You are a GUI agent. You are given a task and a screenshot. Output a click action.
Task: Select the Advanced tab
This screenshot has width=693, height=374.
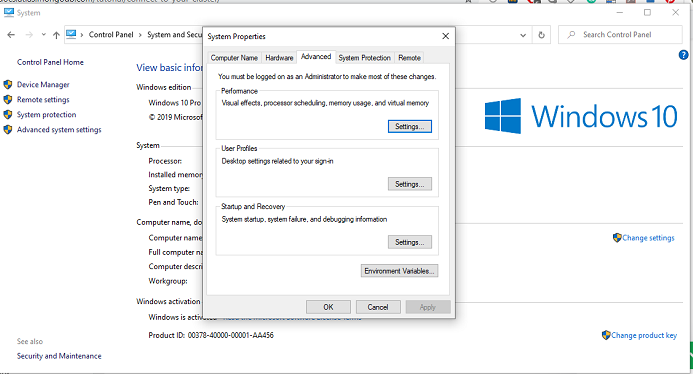tap(316, 57)
